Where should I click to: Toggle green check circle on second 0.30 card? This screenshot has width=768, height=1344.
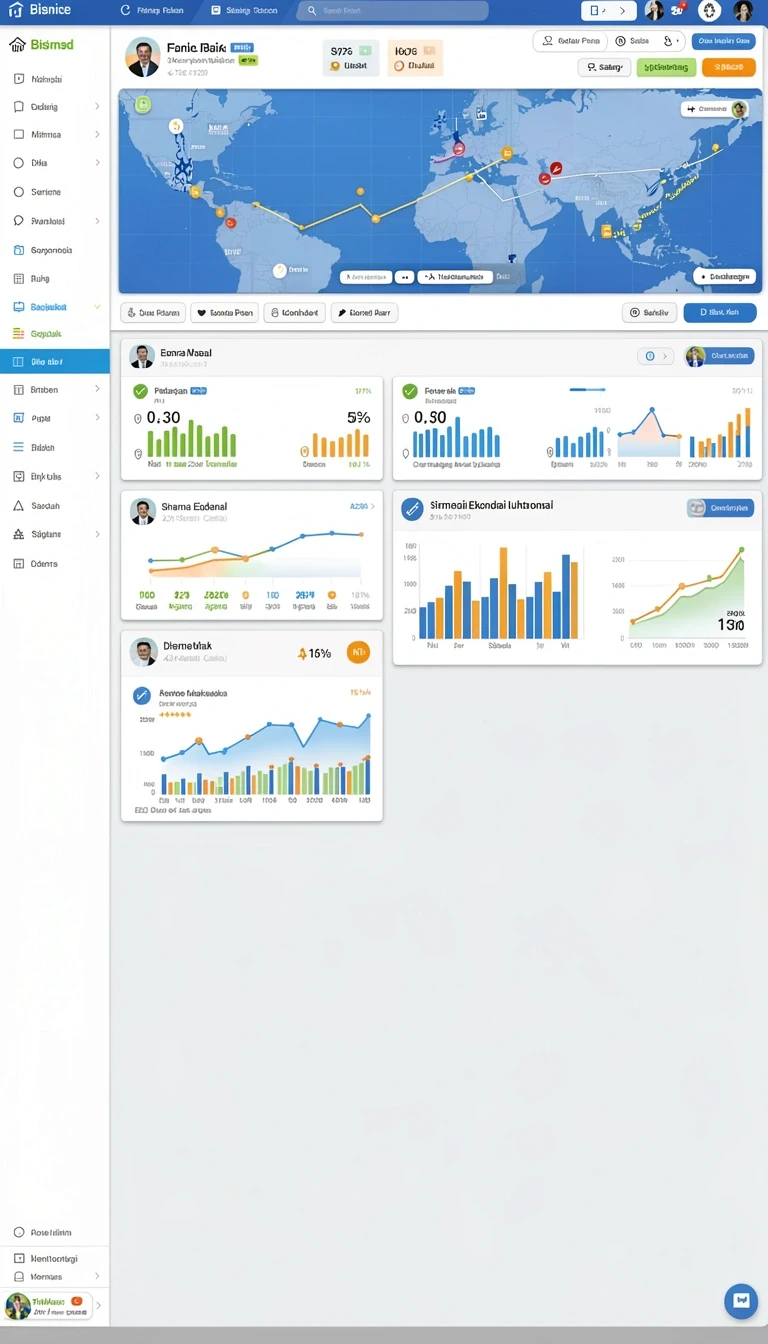[x=409, y=391]
